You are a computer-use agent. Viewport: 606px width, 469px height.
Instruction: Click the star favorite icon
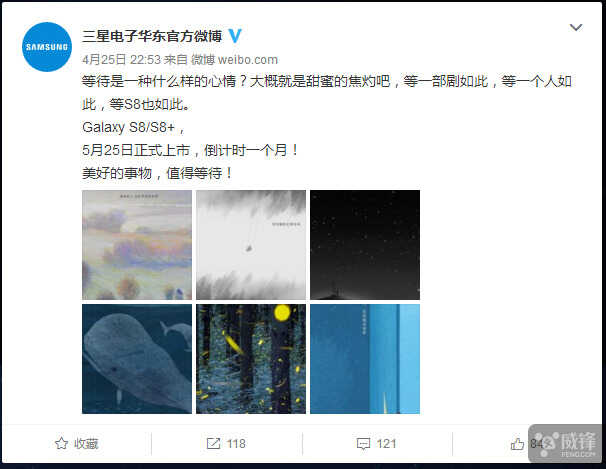tap(61, 444)
